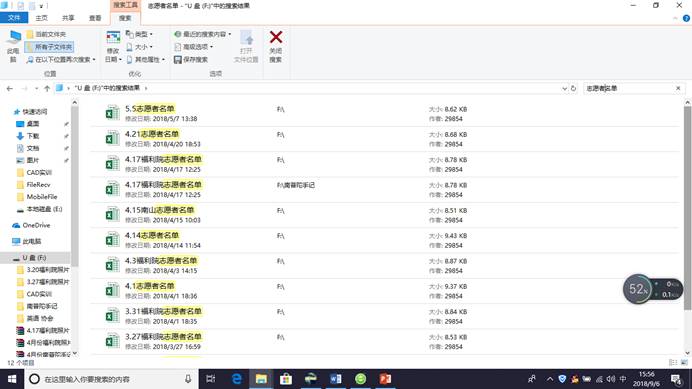
Task: Click the Save Search icon
Action: 177,60
